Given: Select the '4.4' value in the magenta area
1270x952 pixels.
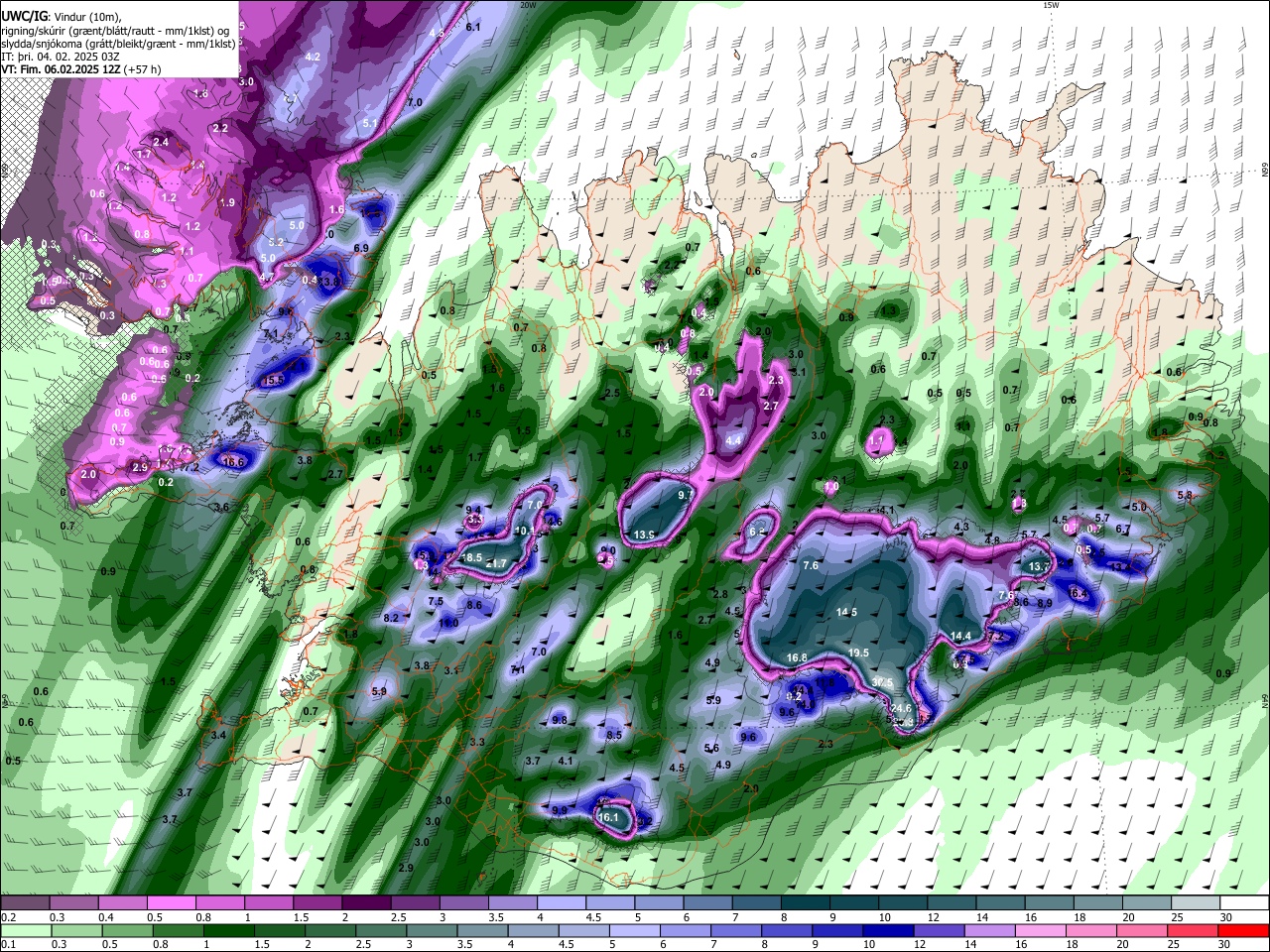Looking at the screenshot, I should click(733, 439).
